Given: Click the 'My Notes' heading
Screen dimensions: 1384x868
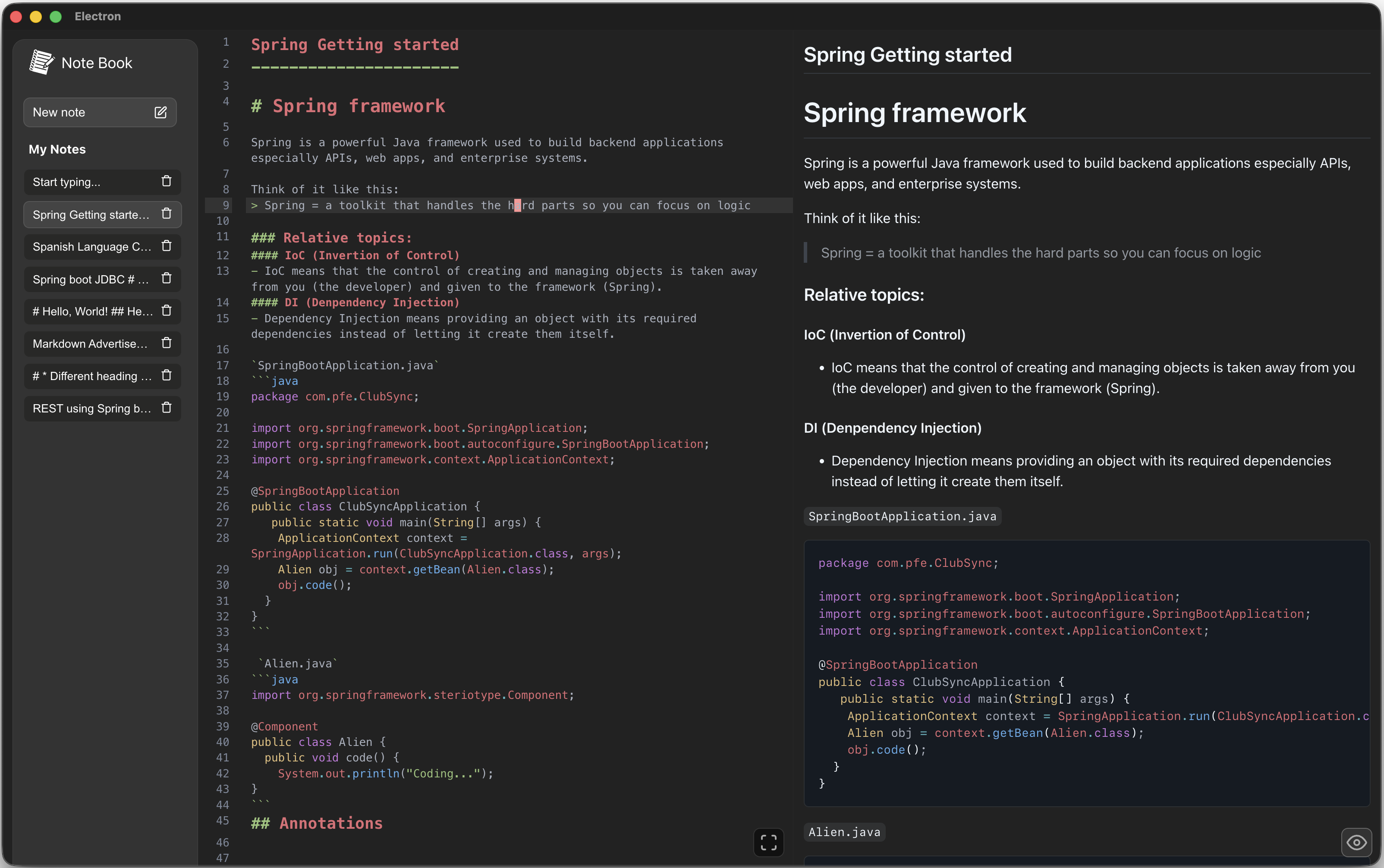Looking at the screenshot, I should pos(57,149).
